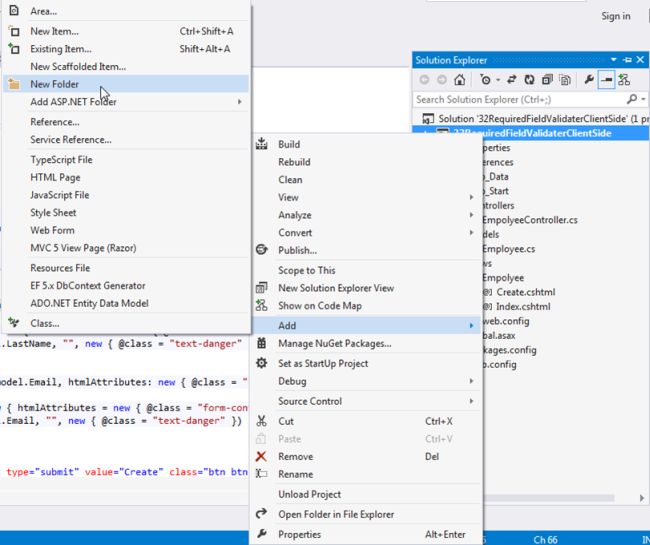Select EmpolyeeController.cs in Solution Explorer
Screen dimensions: 650x545
pos(530,220)
